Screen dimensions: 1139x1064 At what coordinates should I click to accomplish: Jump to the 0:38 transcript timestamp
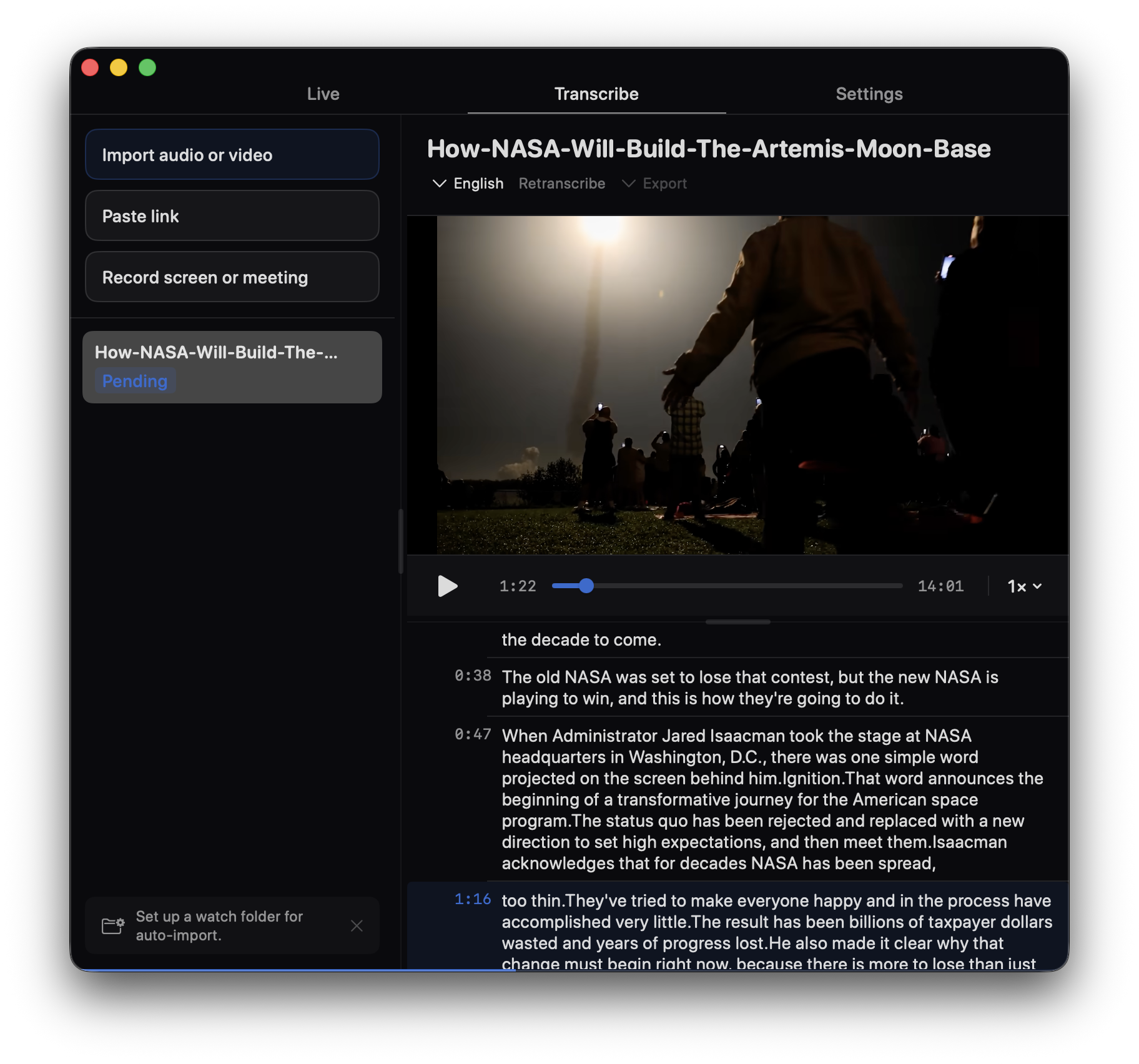click(x=473, y=676)
